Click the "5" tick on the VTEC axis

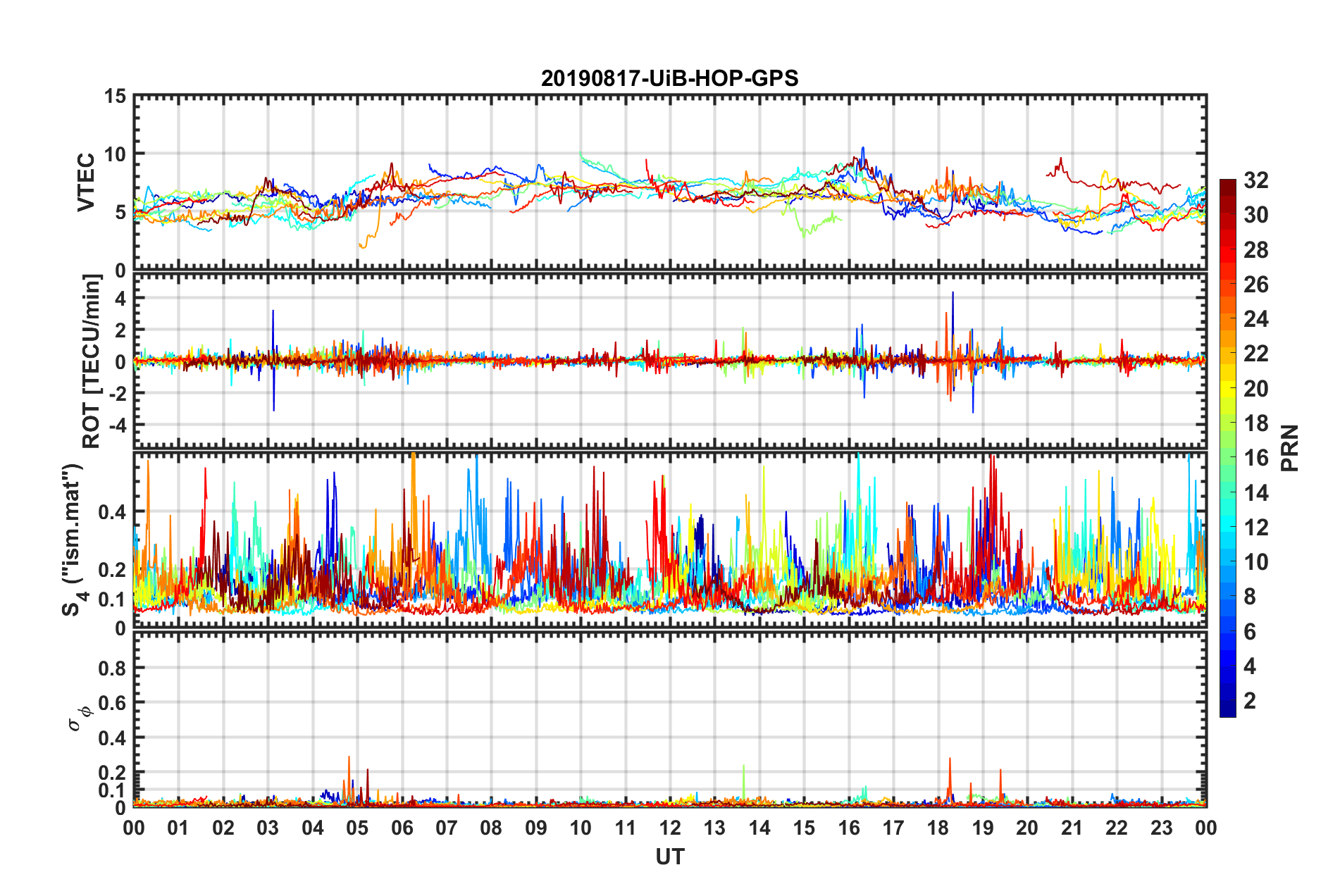[121, 212]
